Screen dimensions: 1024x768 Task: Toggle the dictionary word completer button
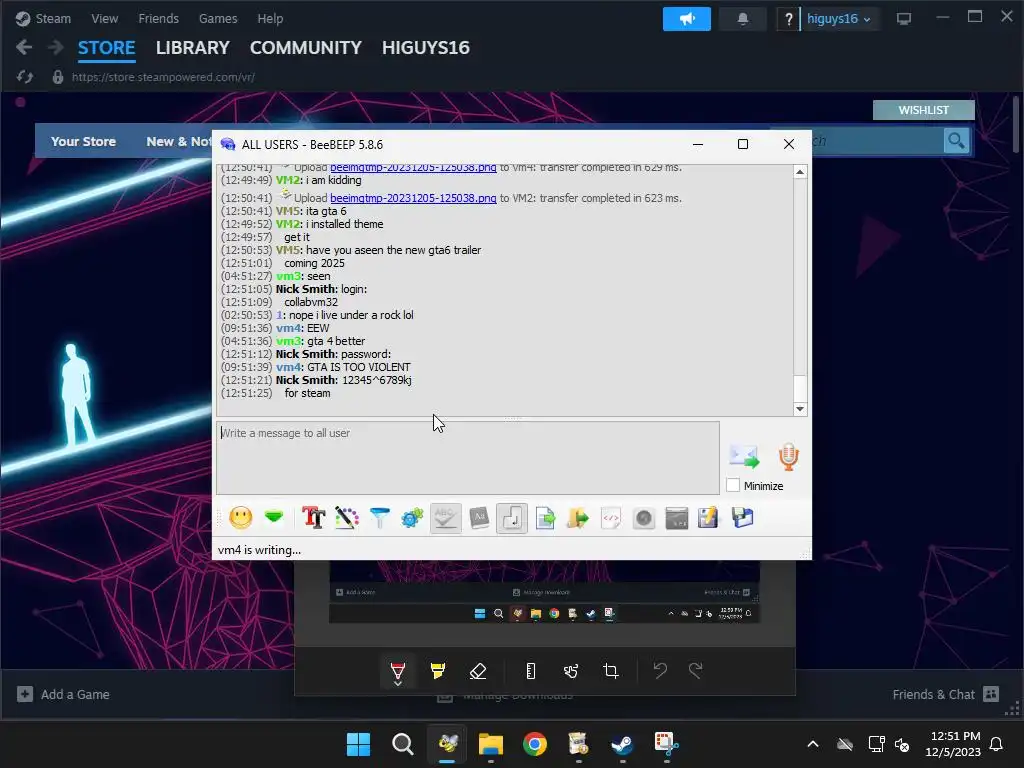[x=479, y=518]
